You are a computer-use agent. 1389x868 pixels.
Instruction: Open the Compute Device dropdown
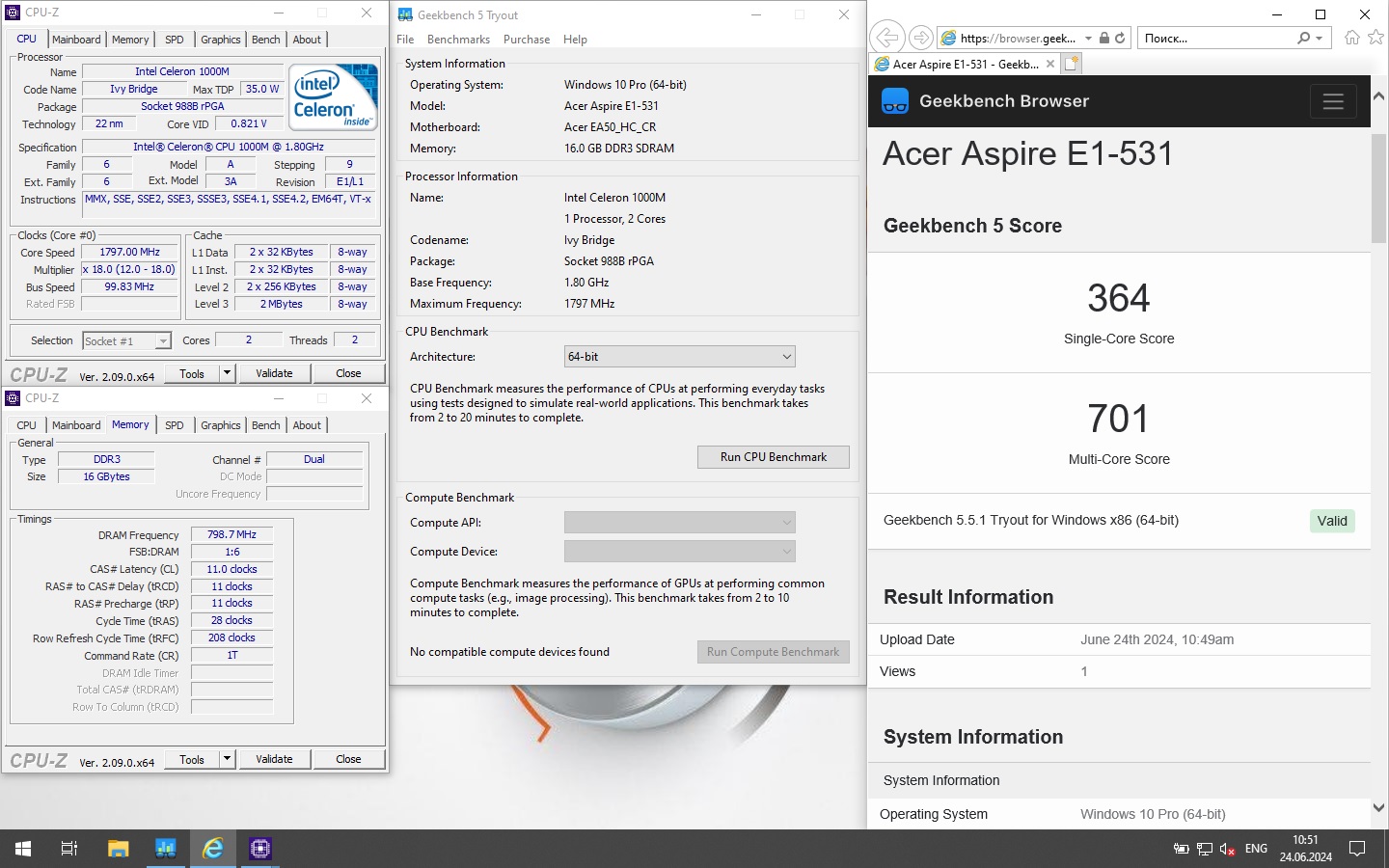(x=679, y=552)
